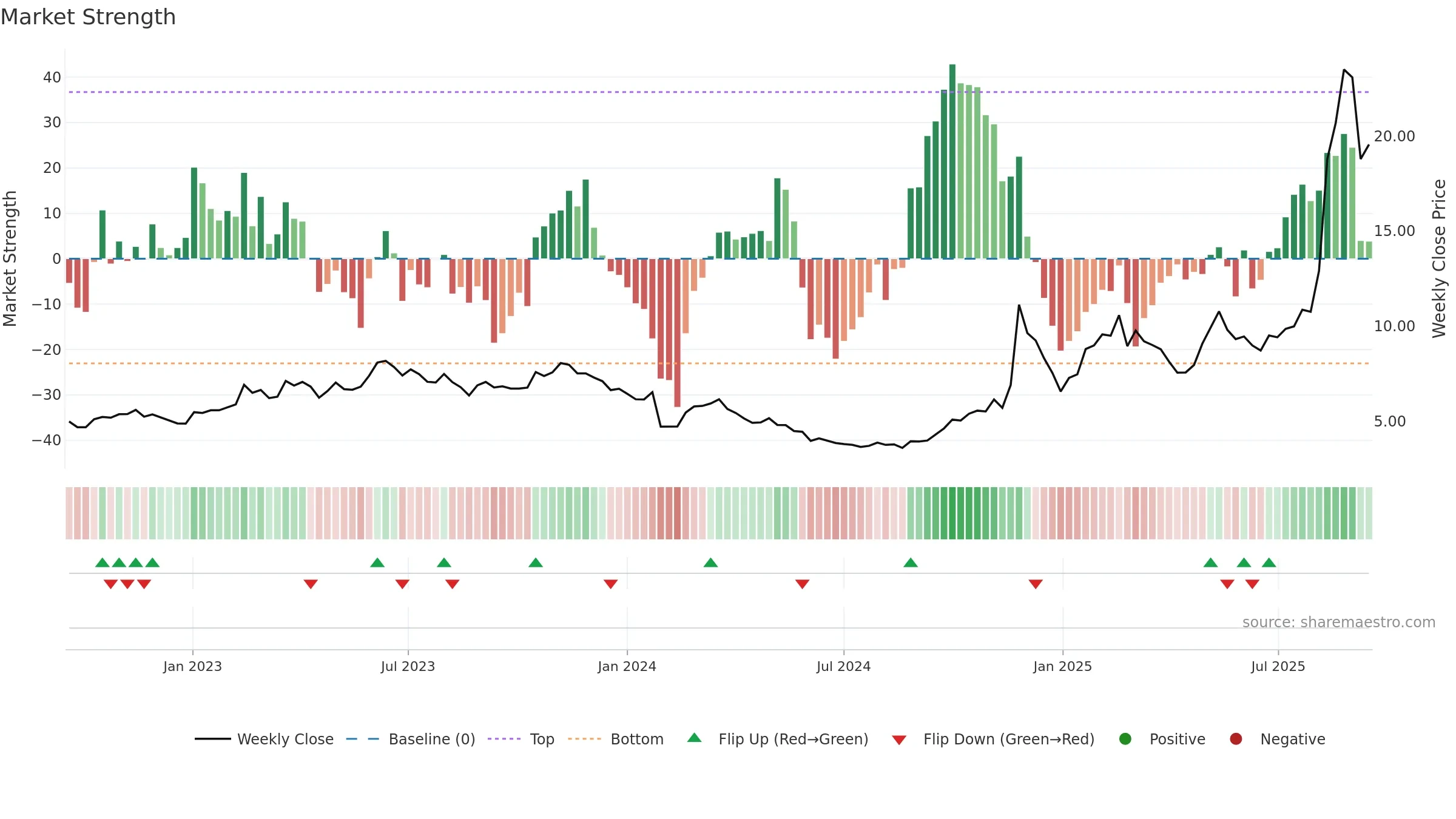1456x819 pixels.
Task: Click the 5.00 price axis label
Action: coord(1390,422)
